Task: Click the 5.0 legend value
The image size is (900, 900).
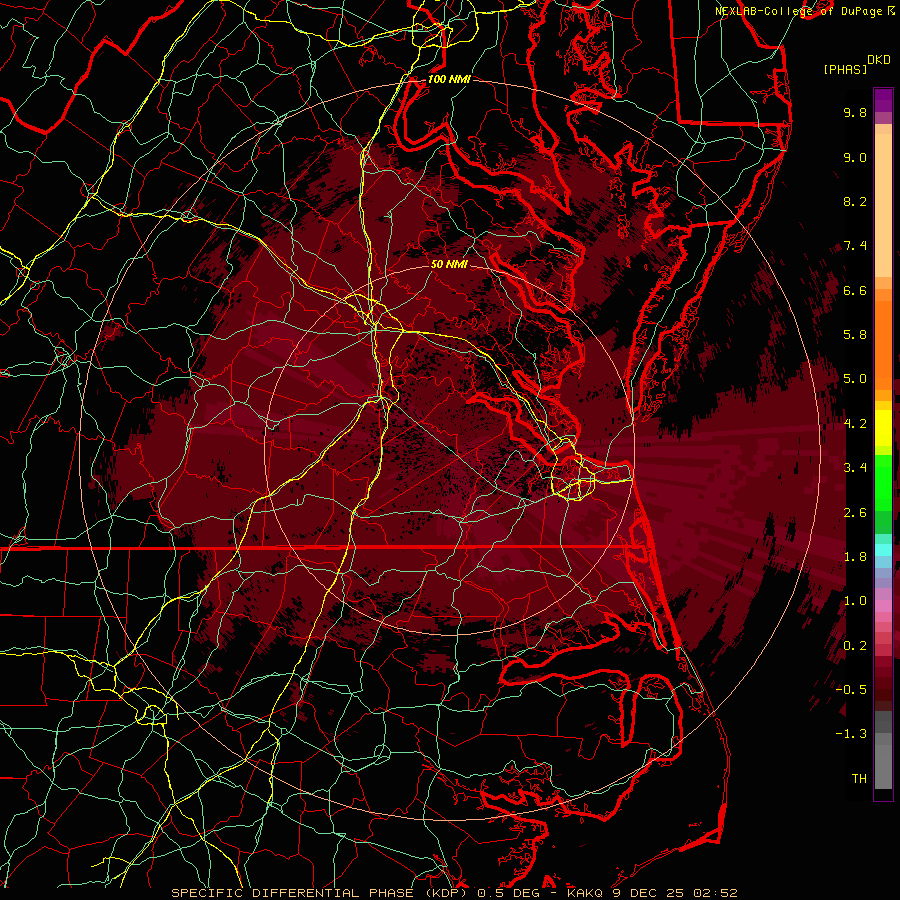Action: point(855,379)
